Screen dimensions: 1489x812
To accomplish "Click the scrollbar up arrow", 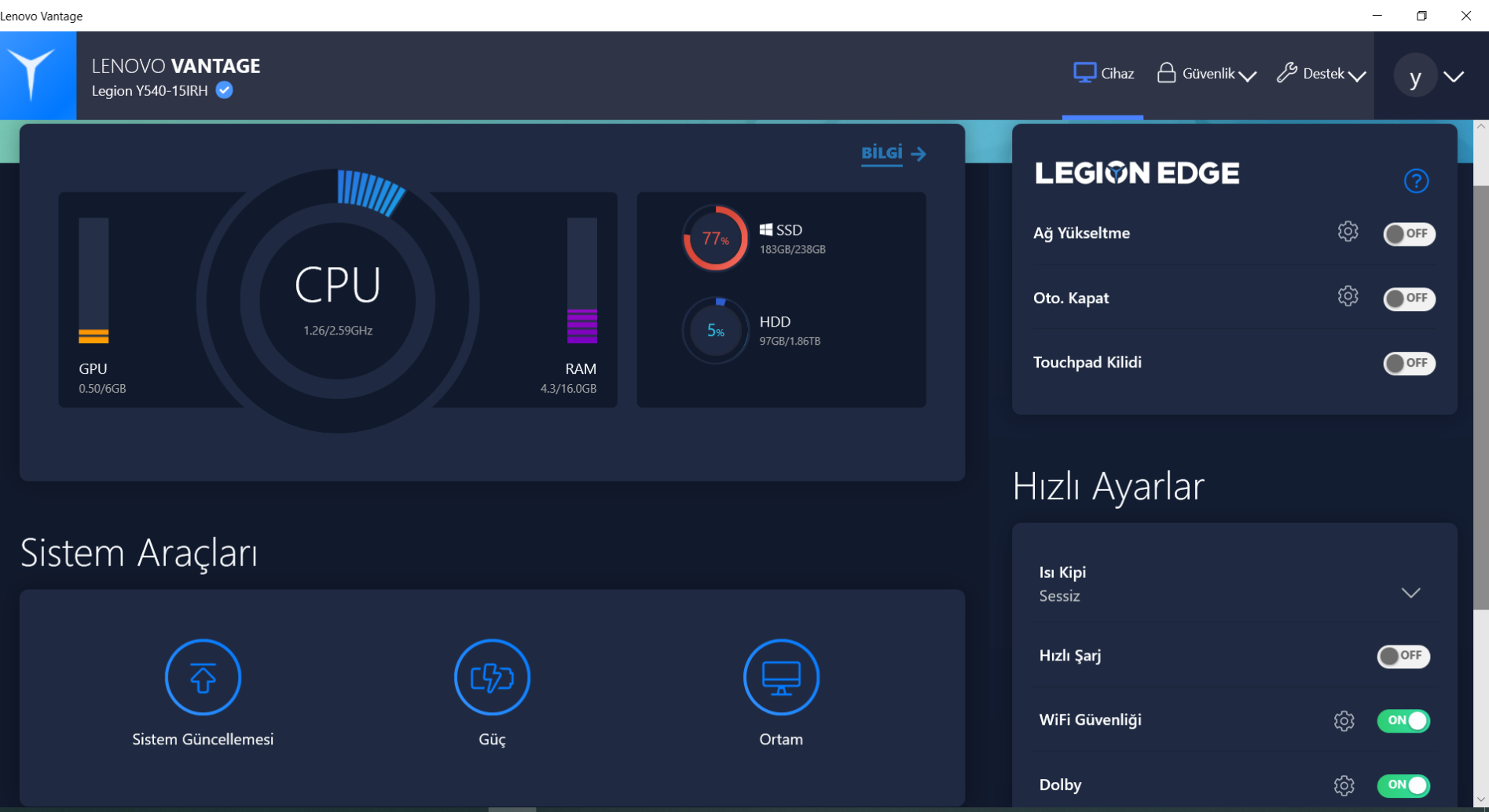I will pyautogui.click(x=1481, y=126).
